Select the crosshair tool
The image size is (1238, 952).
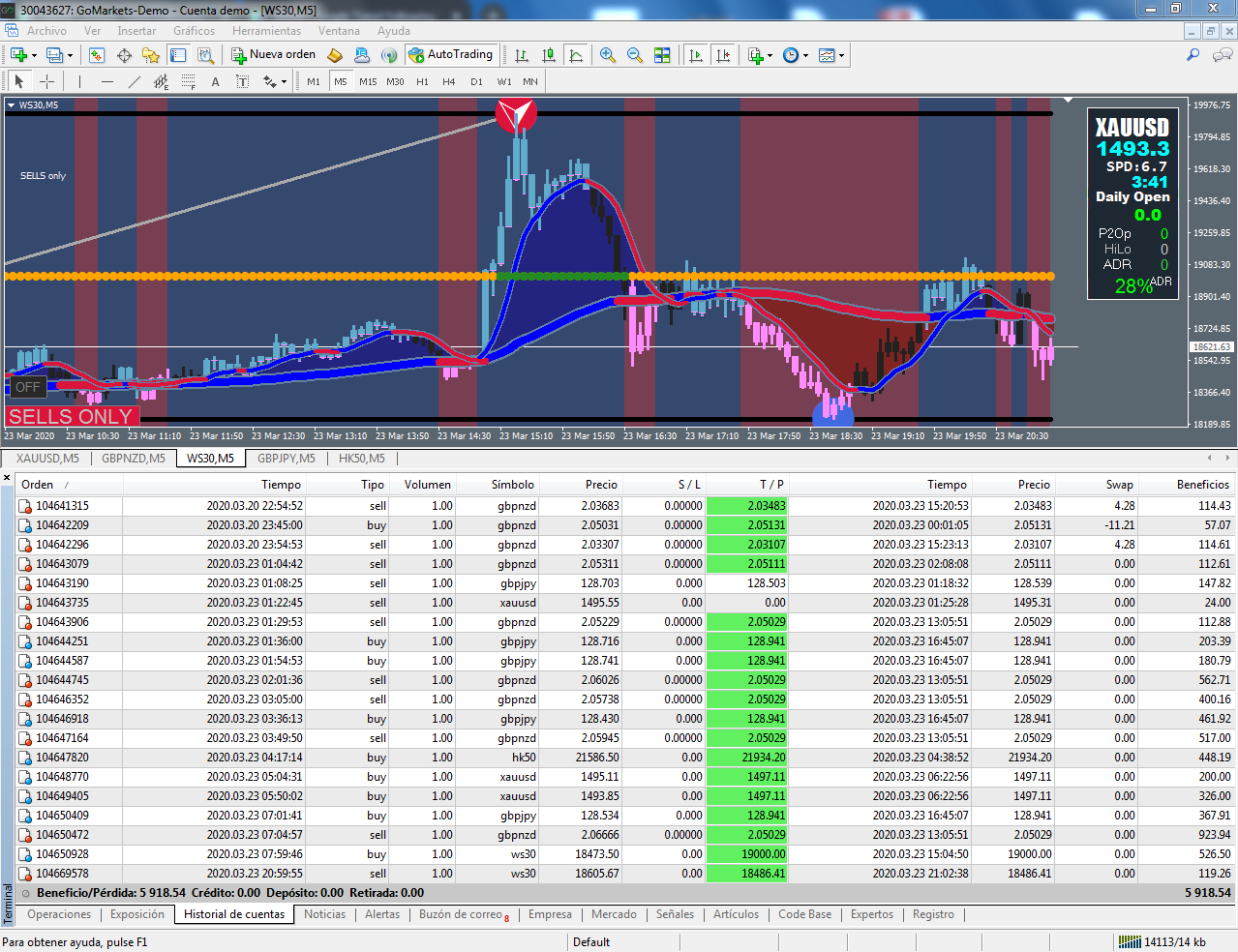[x=46, y=81]
